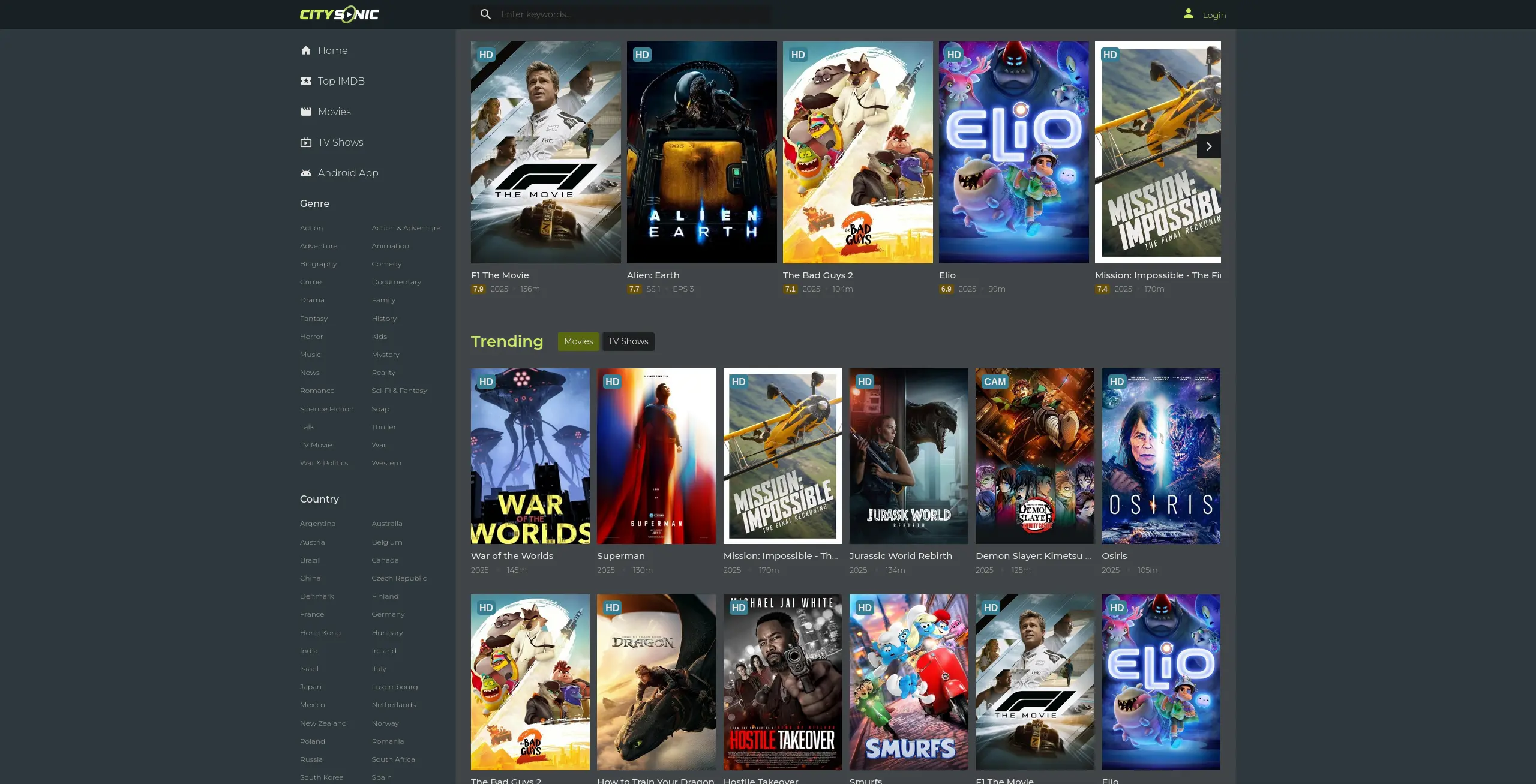Click the CitySonic logo

click(x=340, y=14)
